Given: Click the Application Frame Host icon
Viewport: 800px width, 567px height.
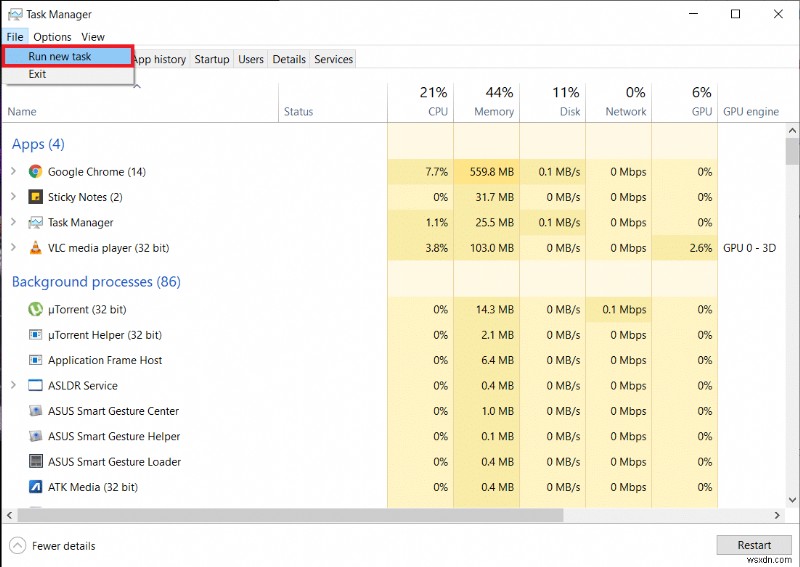Looking at the screenshot, I should [x=35, y=360].
